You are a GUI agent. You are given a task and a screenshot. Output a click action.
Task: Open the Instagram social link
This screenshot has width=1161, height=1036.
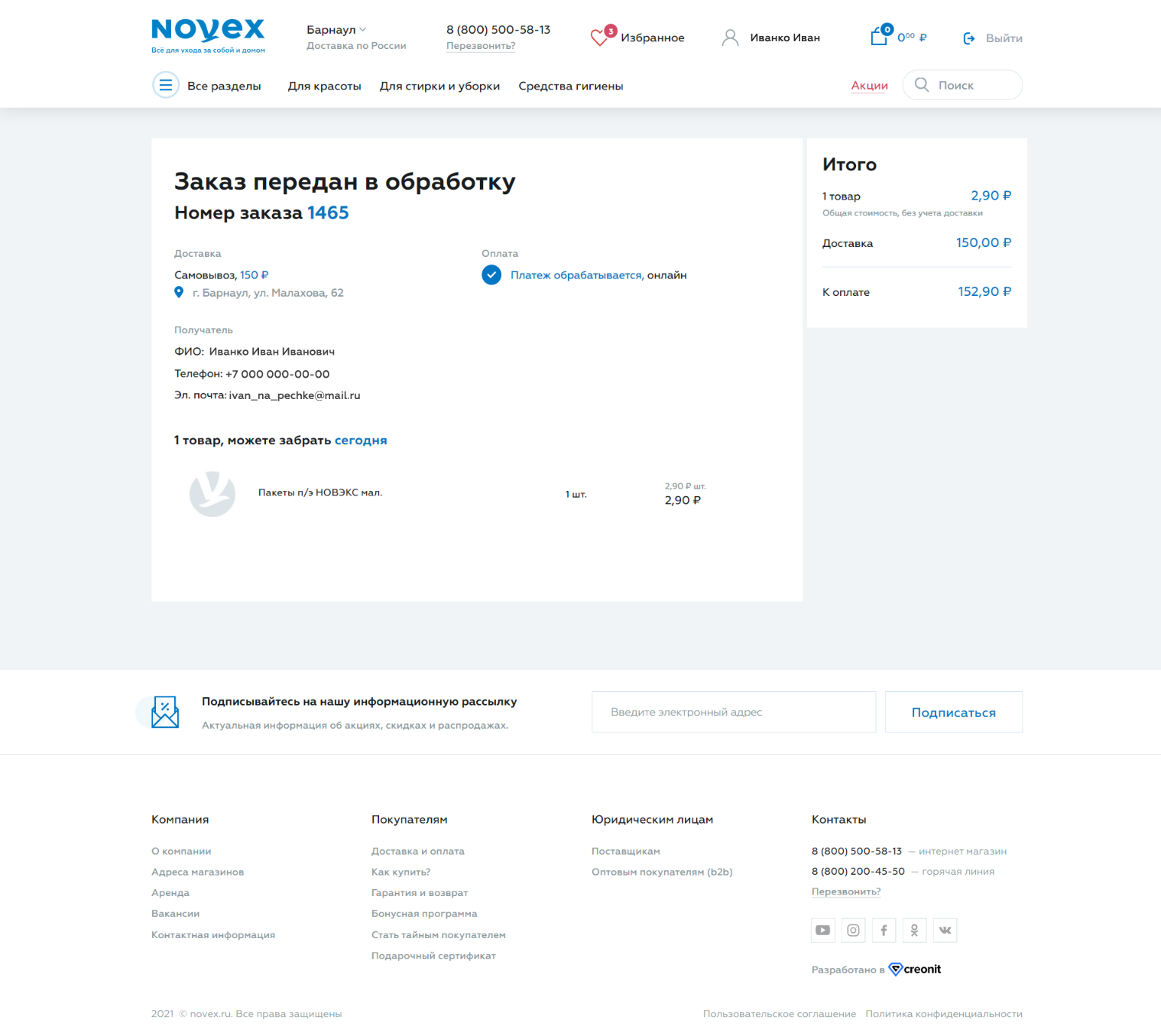coord(853,930)
